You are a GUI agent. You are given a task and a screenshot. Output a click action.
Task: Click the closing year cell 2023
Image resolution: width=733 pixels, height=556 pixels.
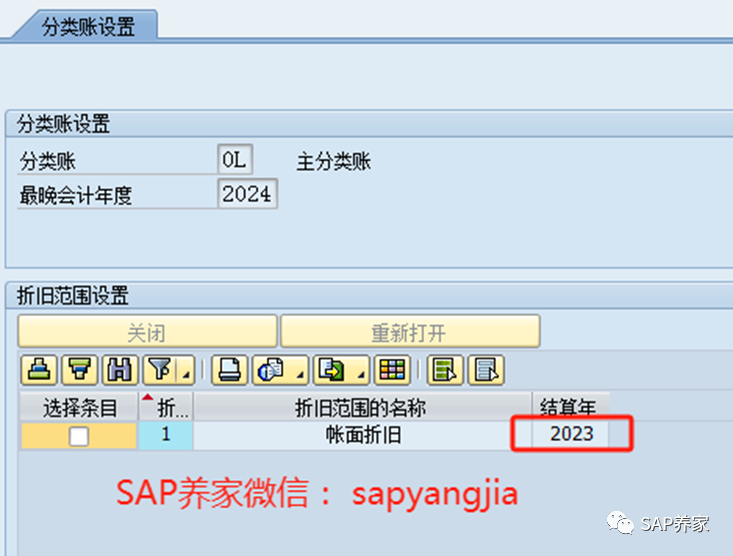pos(571,434)
